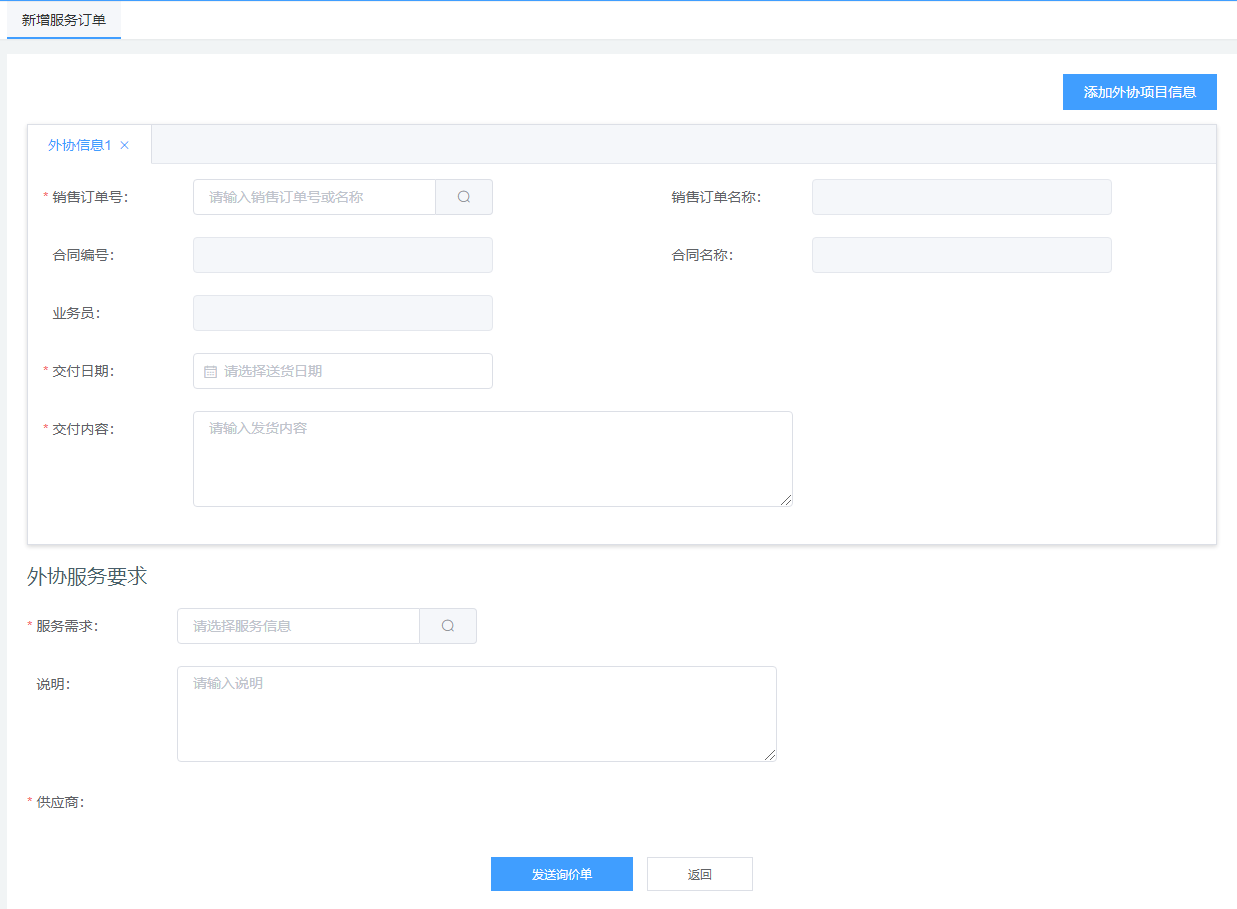Image resolution: width=1237 pixels, height=909 pixels.
Task: Click the disabled 业务员 field
Action: 342,313
